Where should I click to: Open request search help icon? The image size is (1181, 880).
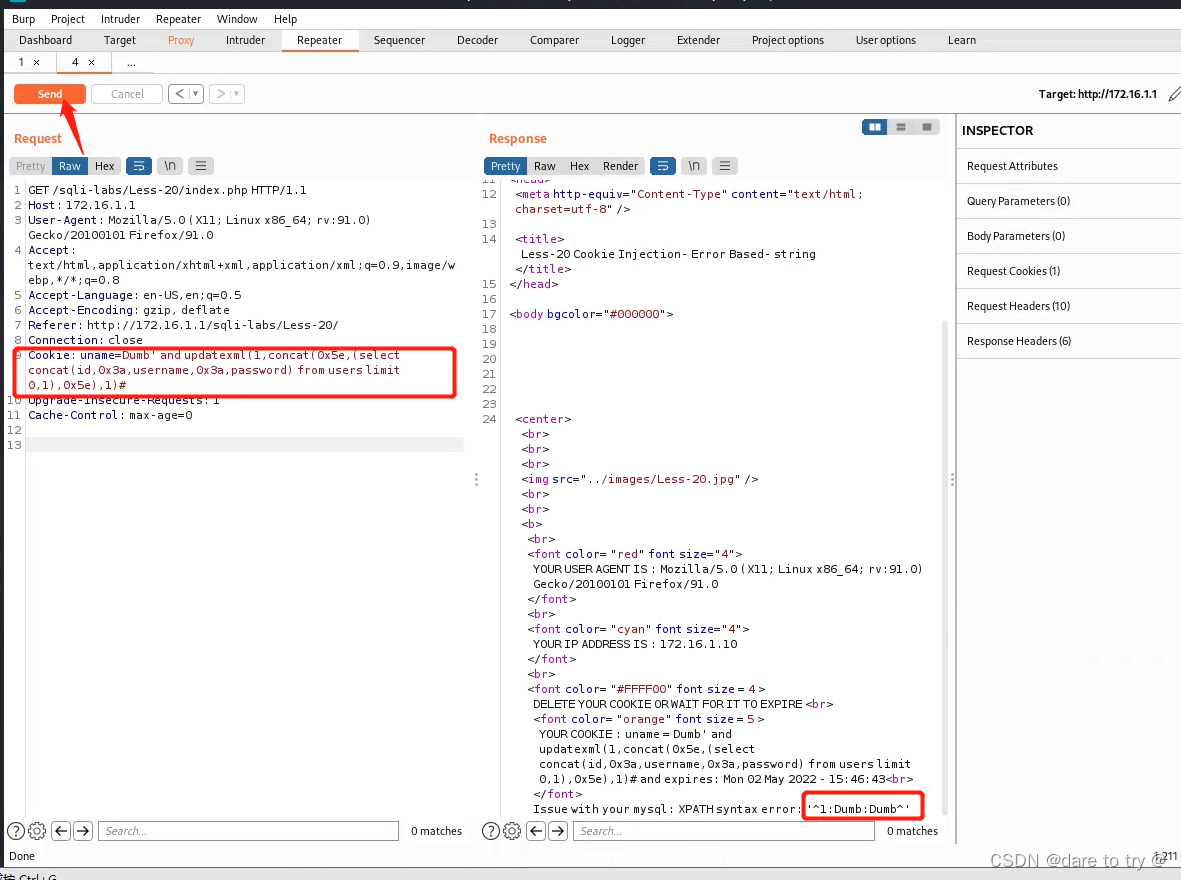16,831
